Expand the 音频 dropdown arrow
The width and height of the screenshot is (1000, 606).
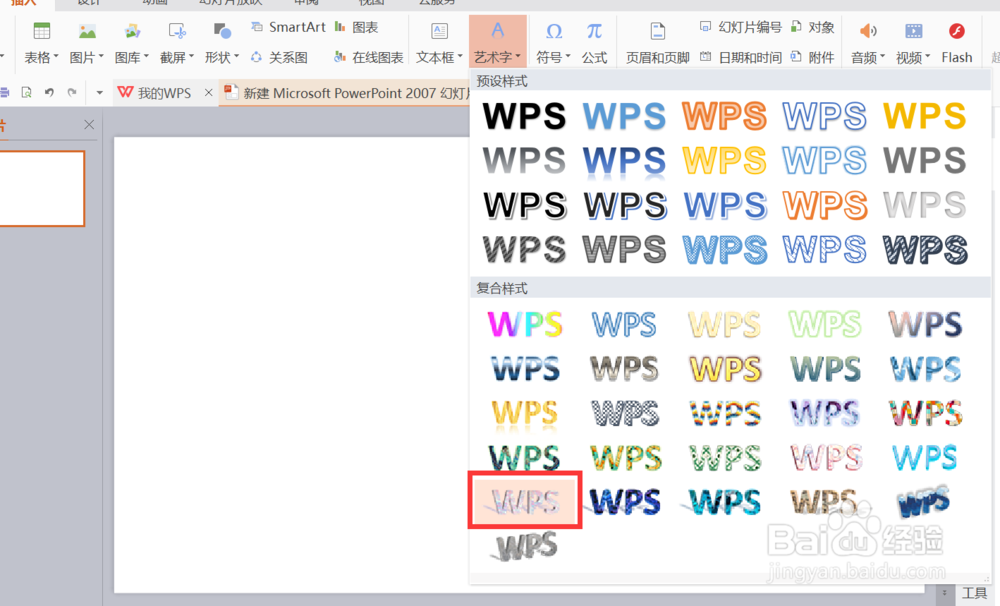coord(883,57)
